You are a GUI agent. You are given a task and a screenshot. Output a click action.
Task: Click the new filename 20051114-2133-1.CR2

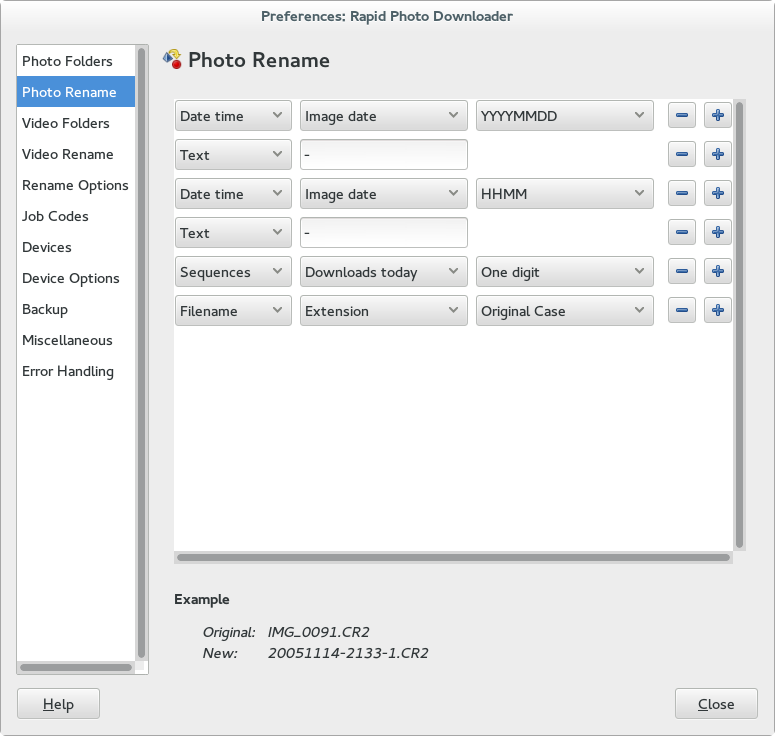click(348, 653)
